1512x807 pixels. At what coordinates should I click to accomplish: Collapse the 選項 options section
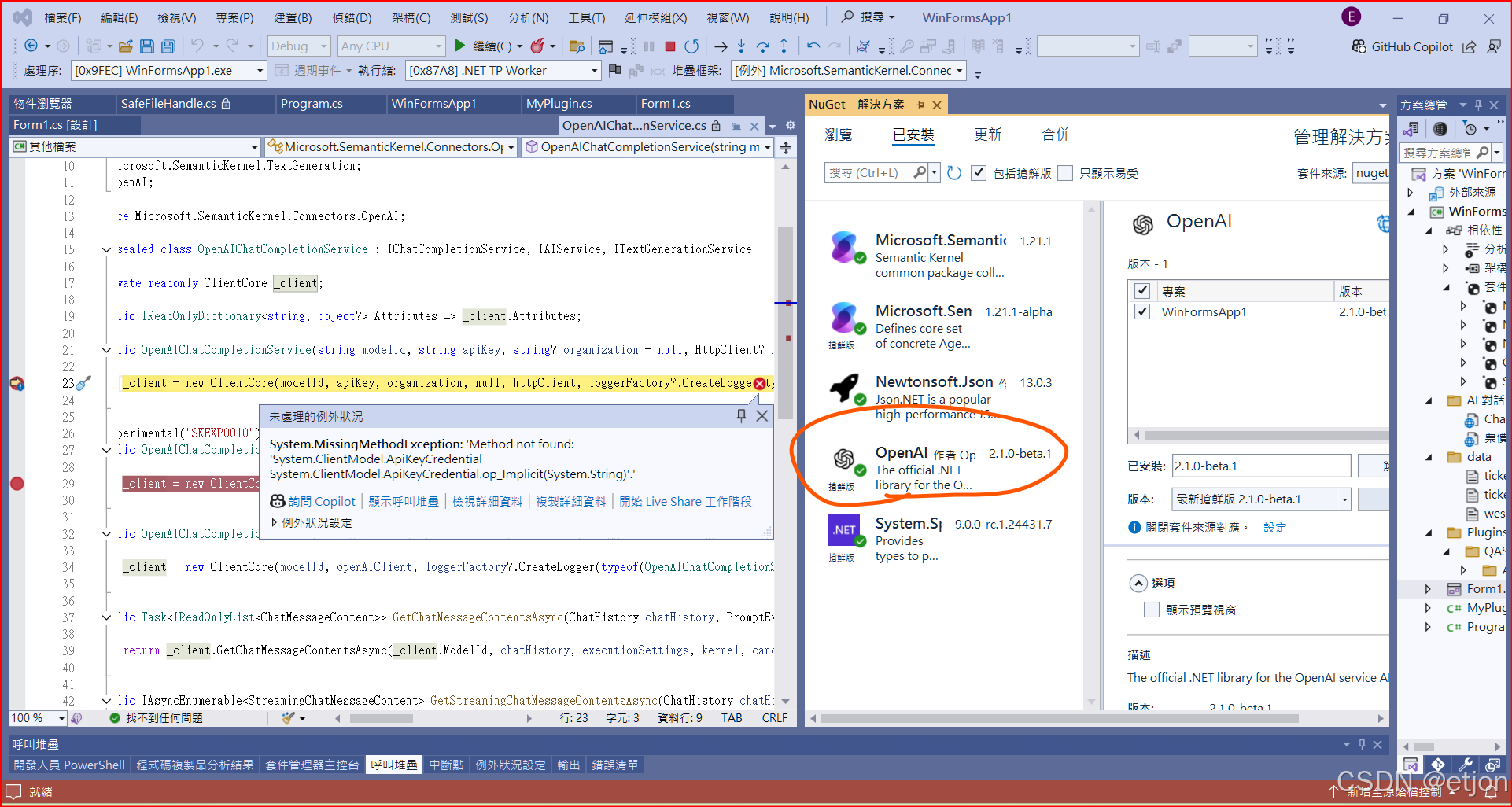1138,583
